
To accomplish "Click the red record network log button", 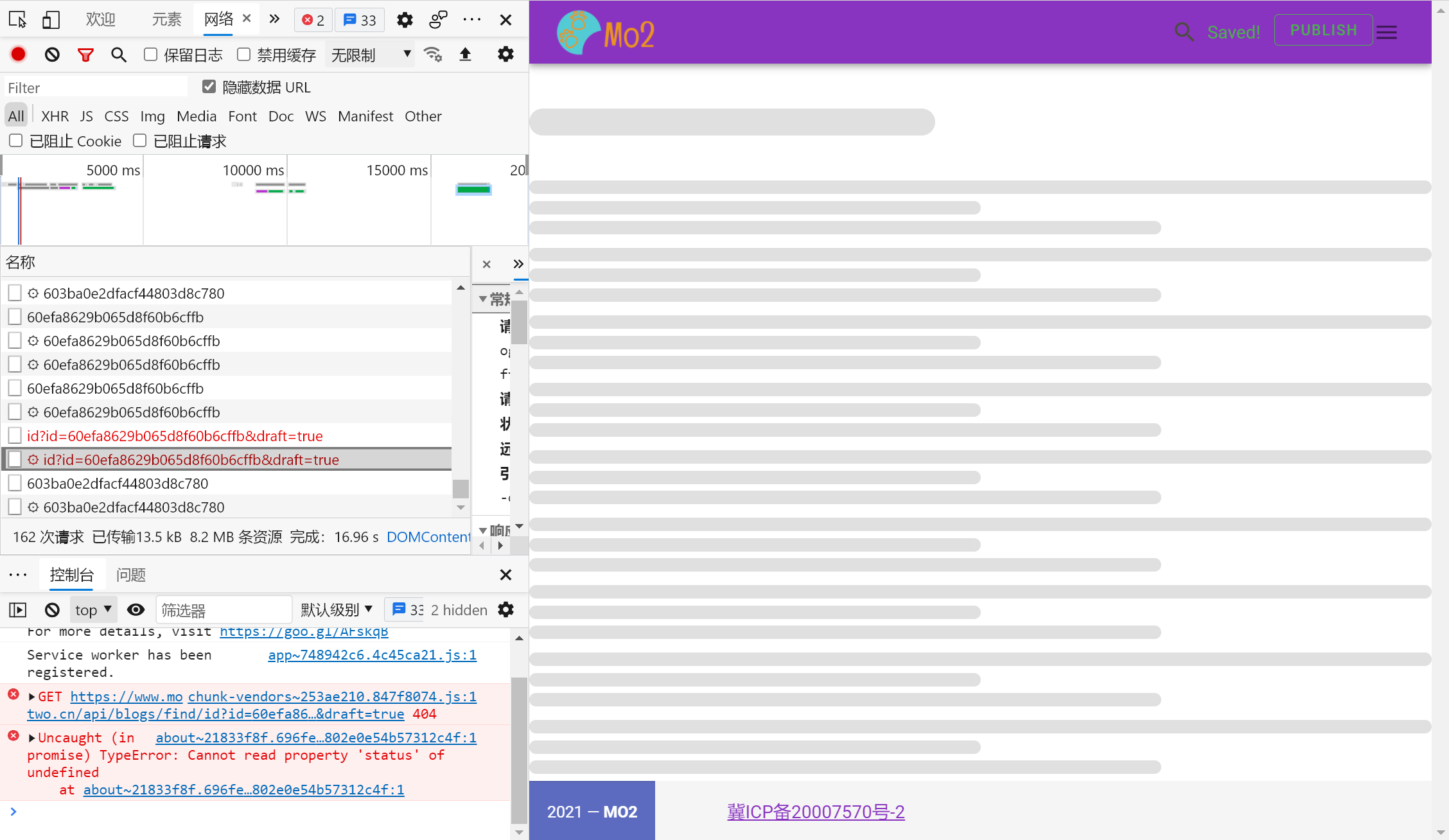I will click(19, 55).
